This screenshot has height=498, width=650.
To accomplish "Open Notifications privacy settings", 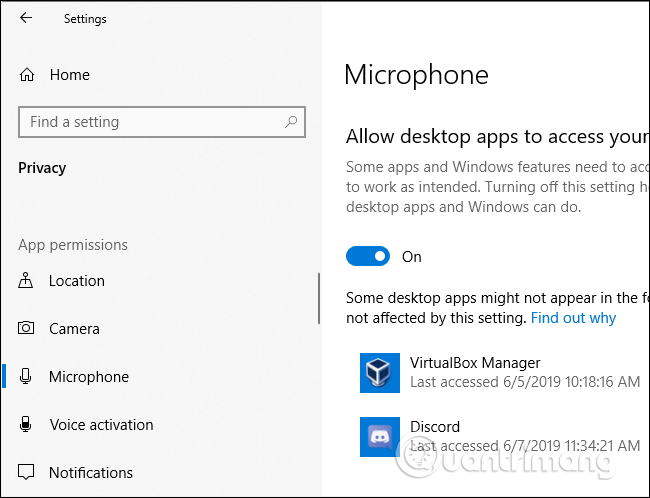I will point(91,473).
